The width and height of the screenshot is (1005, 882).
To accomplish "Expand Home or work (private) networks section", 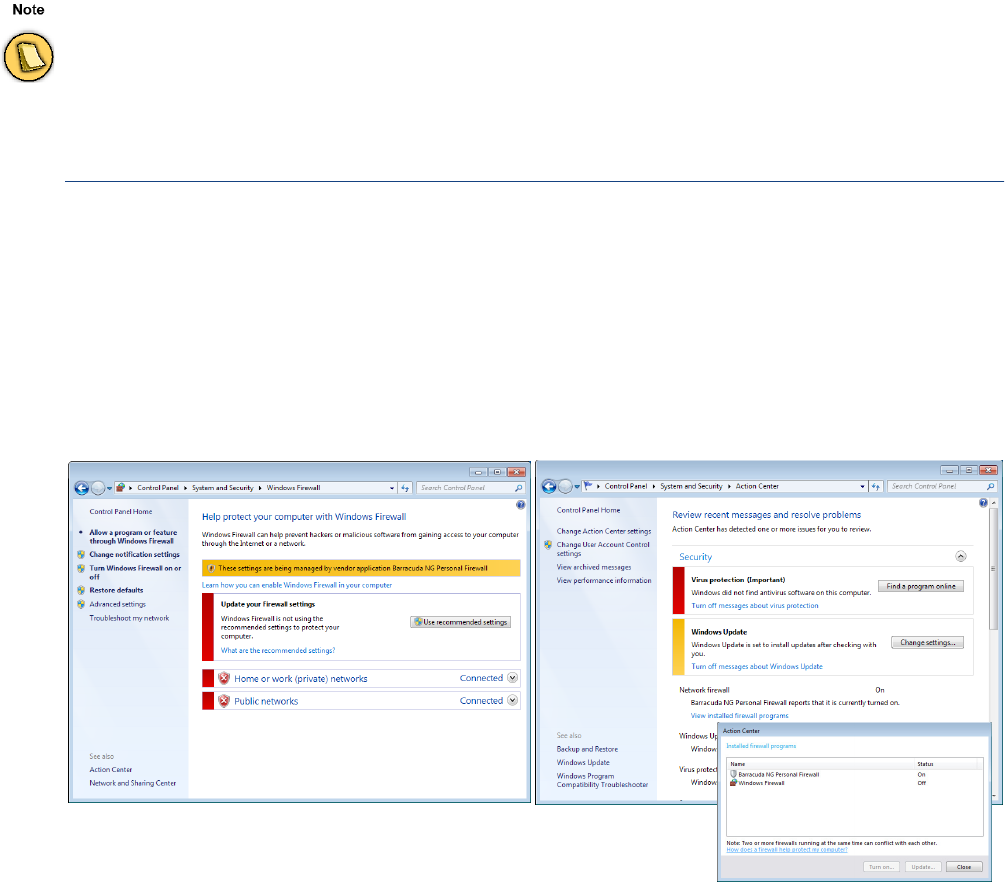I will click(x=512, y=678).
